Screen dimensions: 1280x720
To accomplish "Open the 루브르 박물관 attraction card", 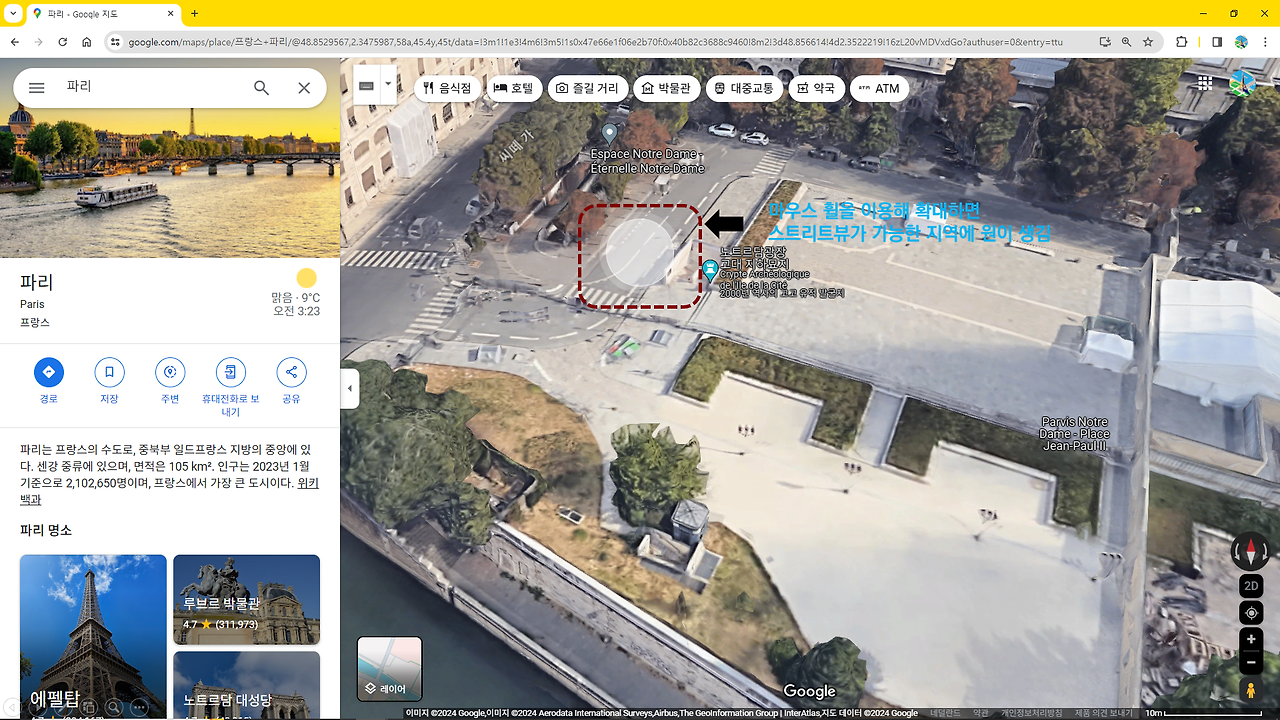I will (247, 600).
